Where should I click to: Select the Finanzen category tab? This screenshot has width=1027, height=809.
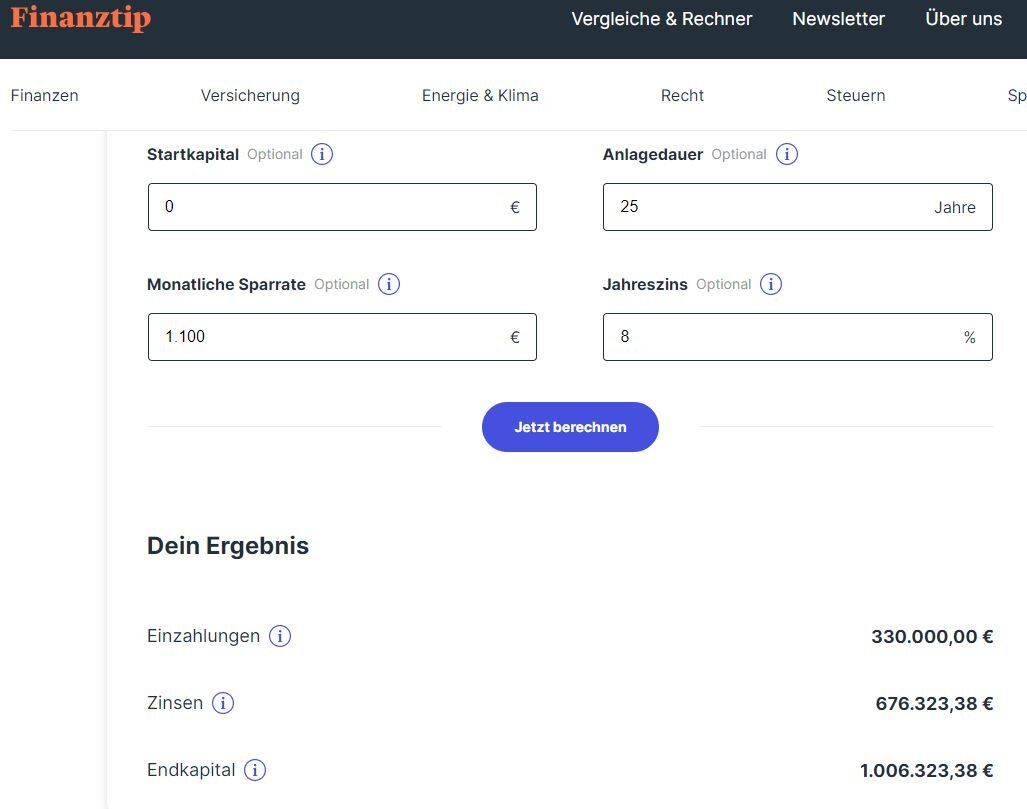[45, 96]
